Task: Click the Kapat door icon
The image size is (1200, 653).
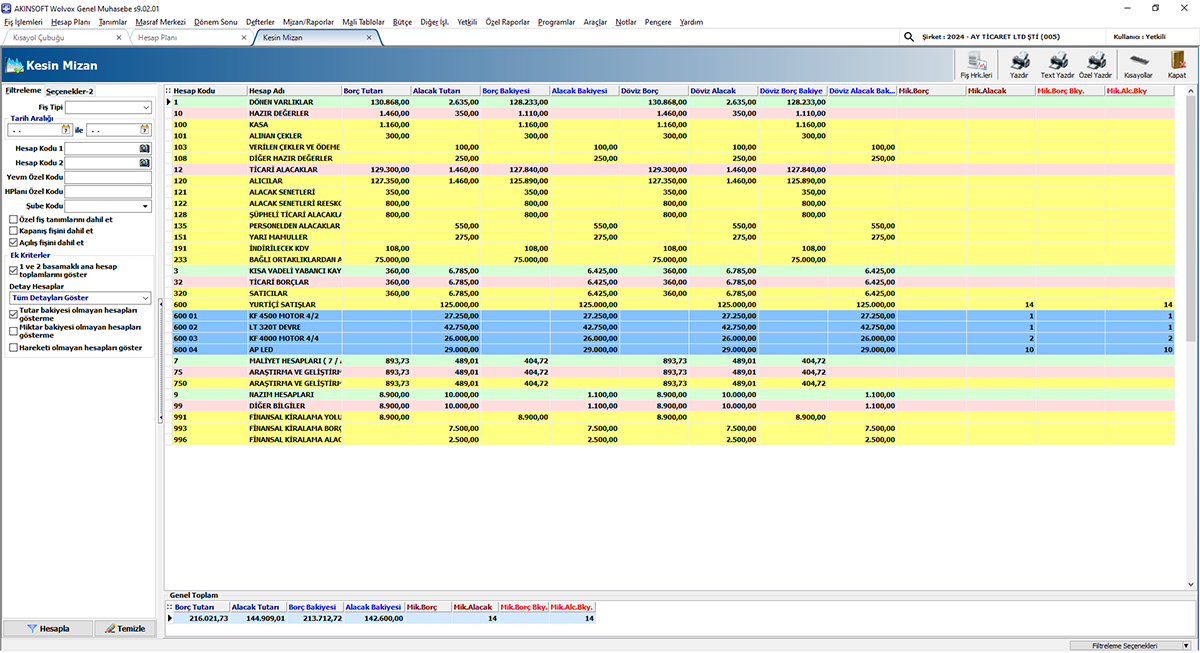Action: click(x=1177, y=64)
